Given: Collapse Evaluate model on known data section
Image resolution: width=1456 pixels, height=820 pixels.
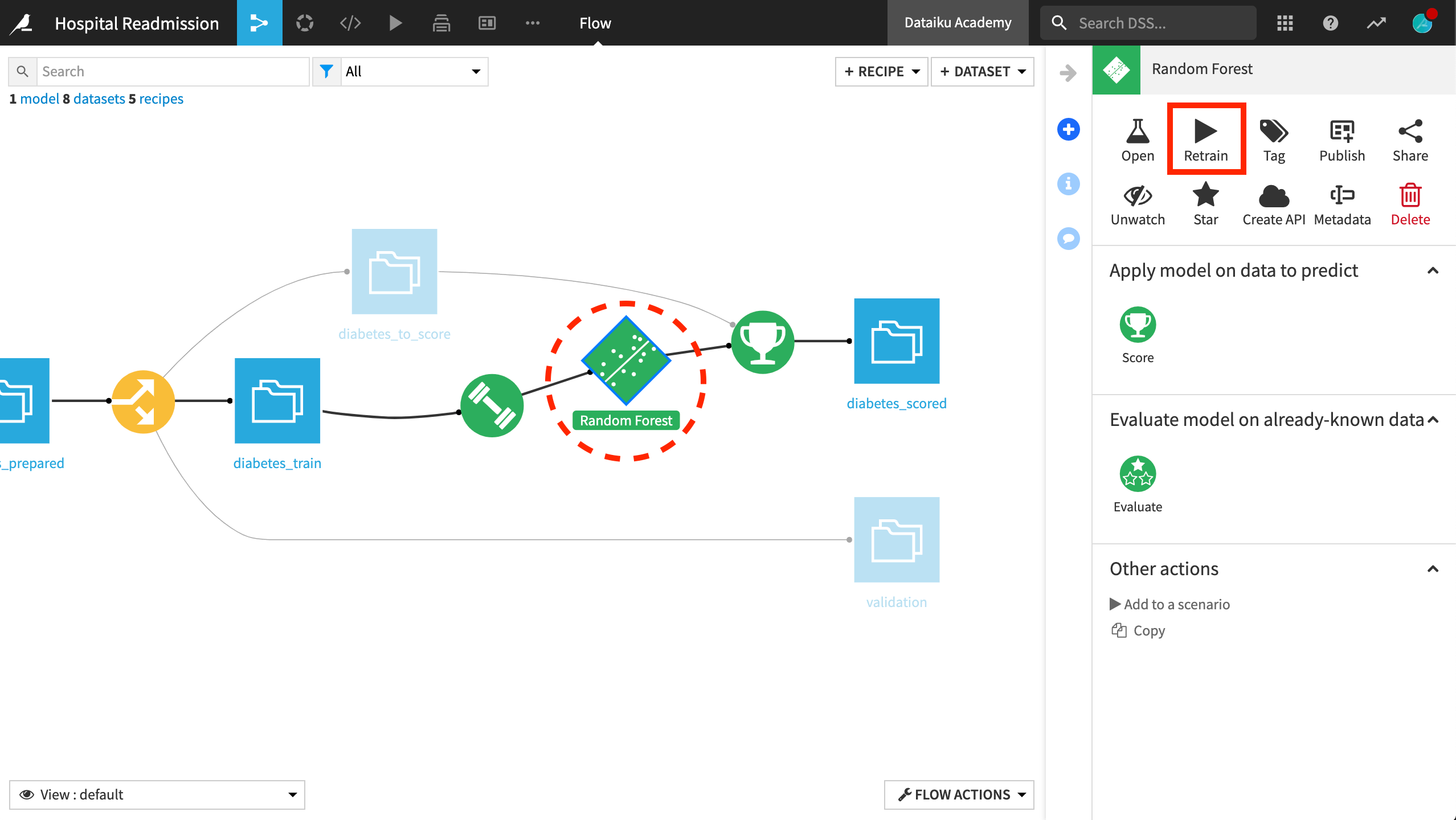Looking at the screenshot, I should click(1433, 420).
